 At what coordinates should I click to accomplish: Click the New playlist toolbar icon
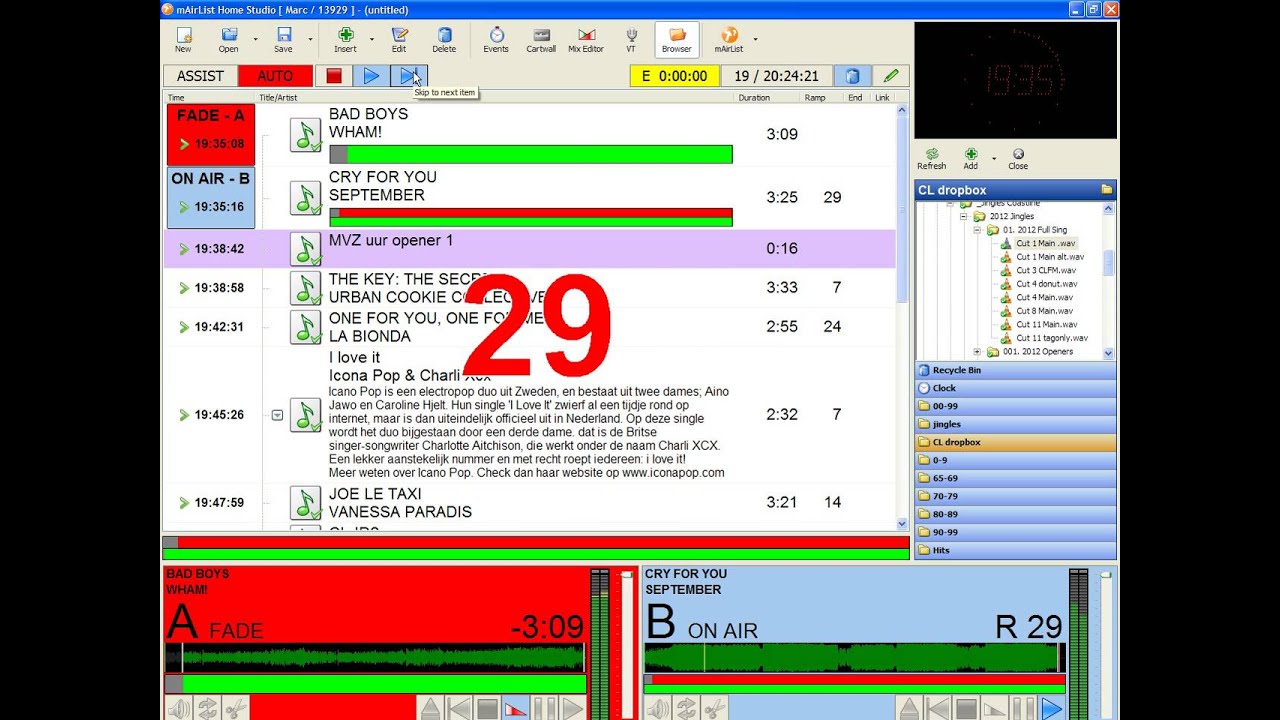click(183, 40)
